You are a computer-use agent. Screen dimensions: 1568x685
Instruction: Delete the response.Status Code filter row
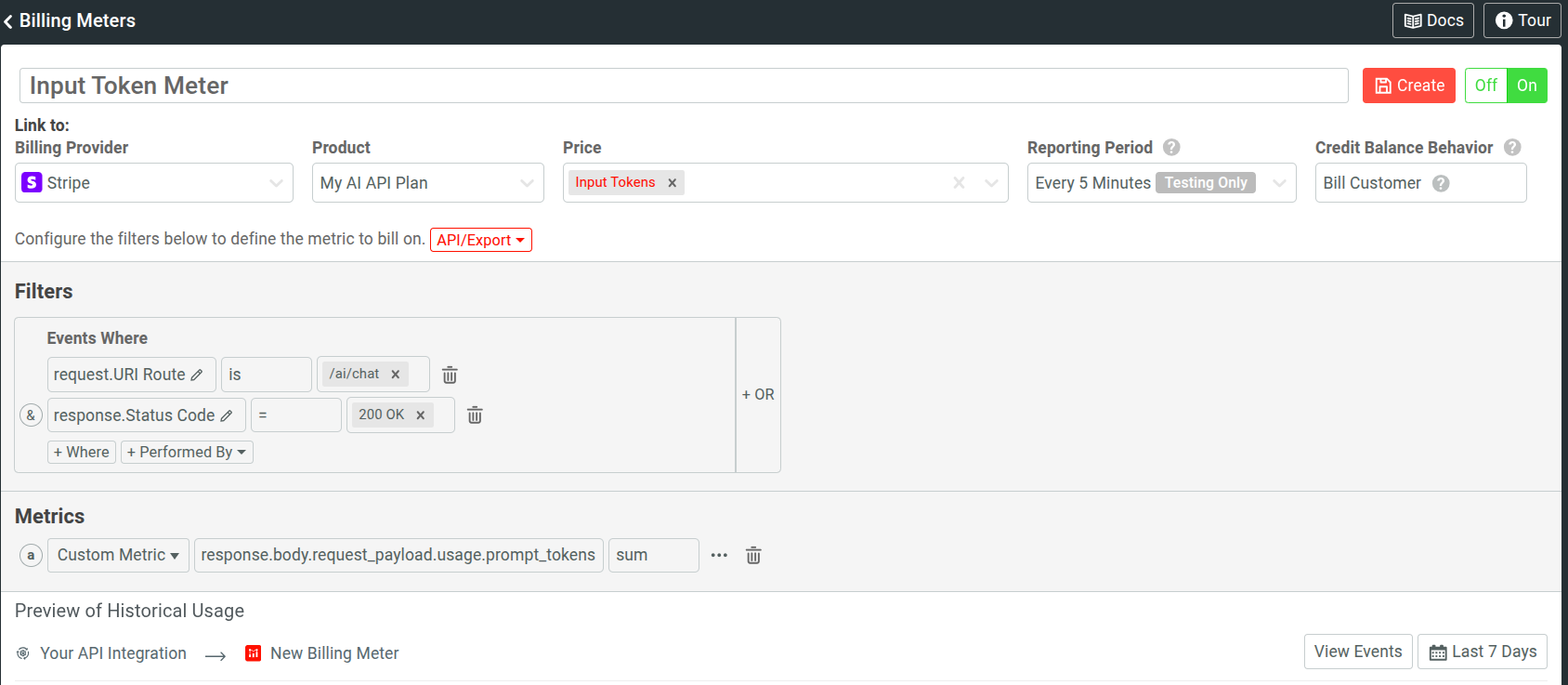475,415
